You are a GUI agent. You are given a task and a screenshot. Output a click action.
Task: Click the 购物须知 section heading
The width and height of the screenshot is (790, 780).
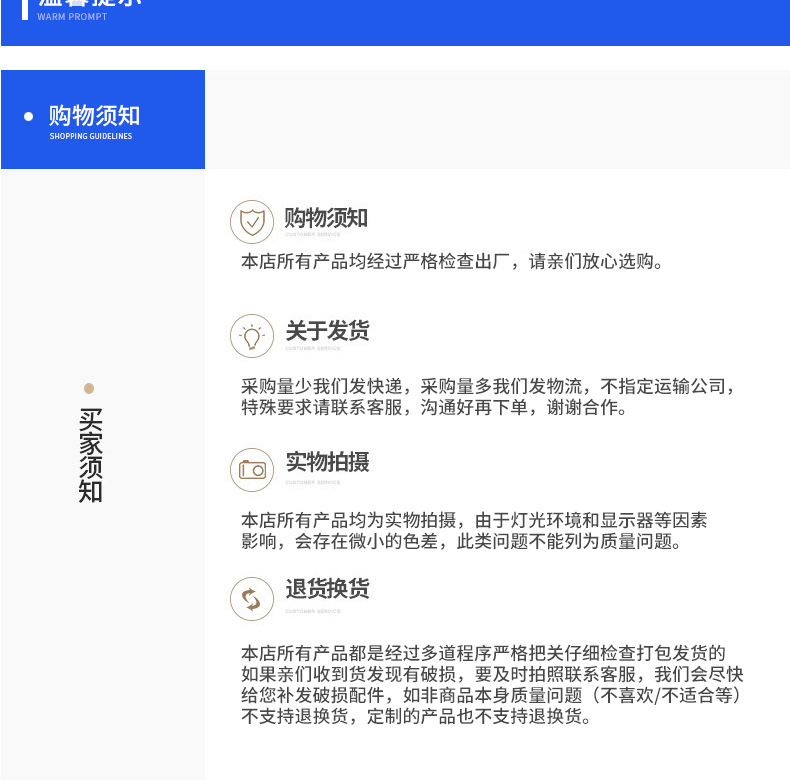(326, 218)
